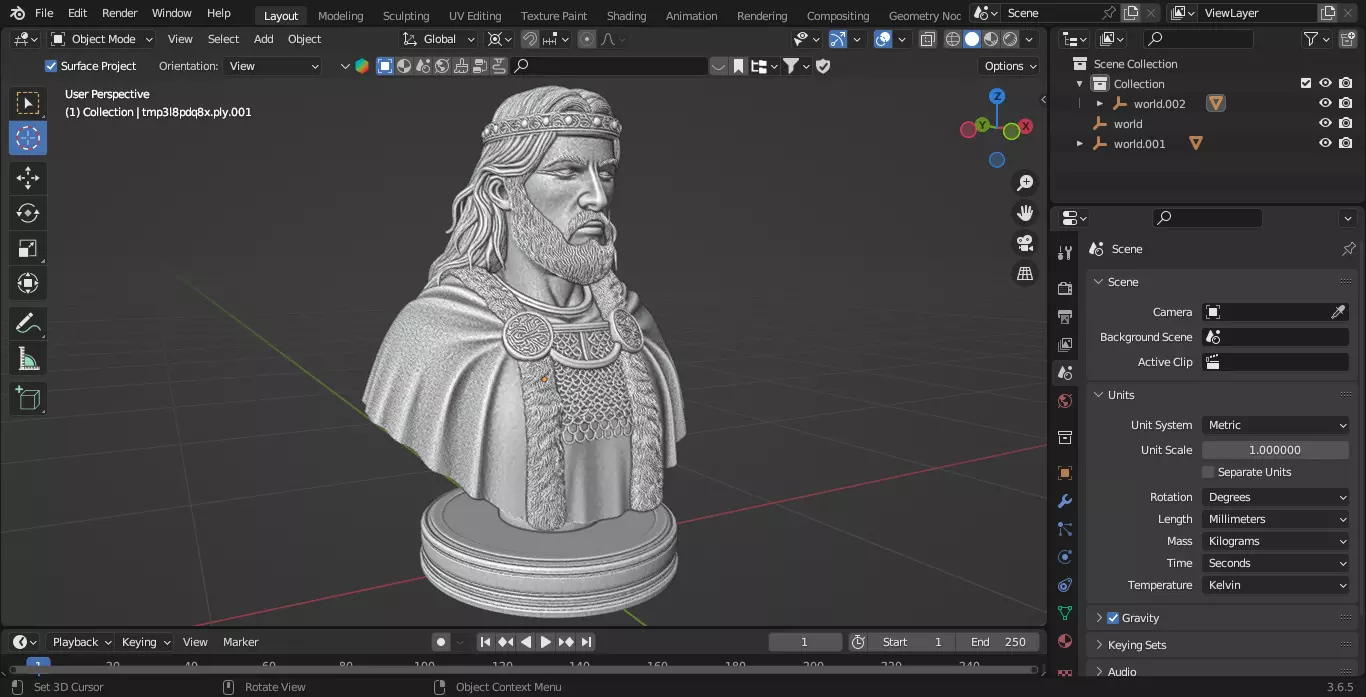Open the Output properties tab
Viewport: 1366px width, 697px height.
point(1065,316)
